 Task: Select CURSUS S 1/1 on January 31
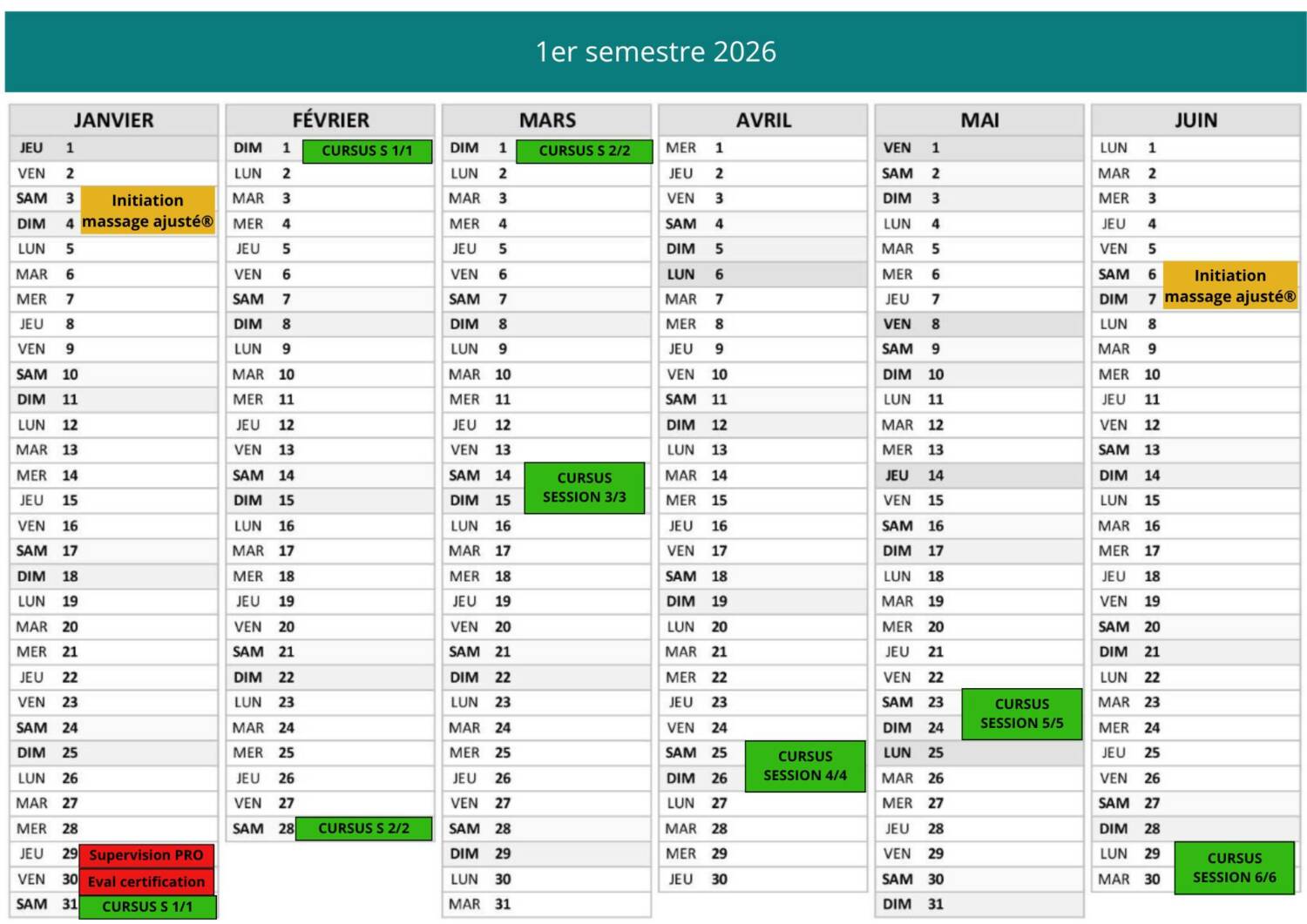click(147, 907)
